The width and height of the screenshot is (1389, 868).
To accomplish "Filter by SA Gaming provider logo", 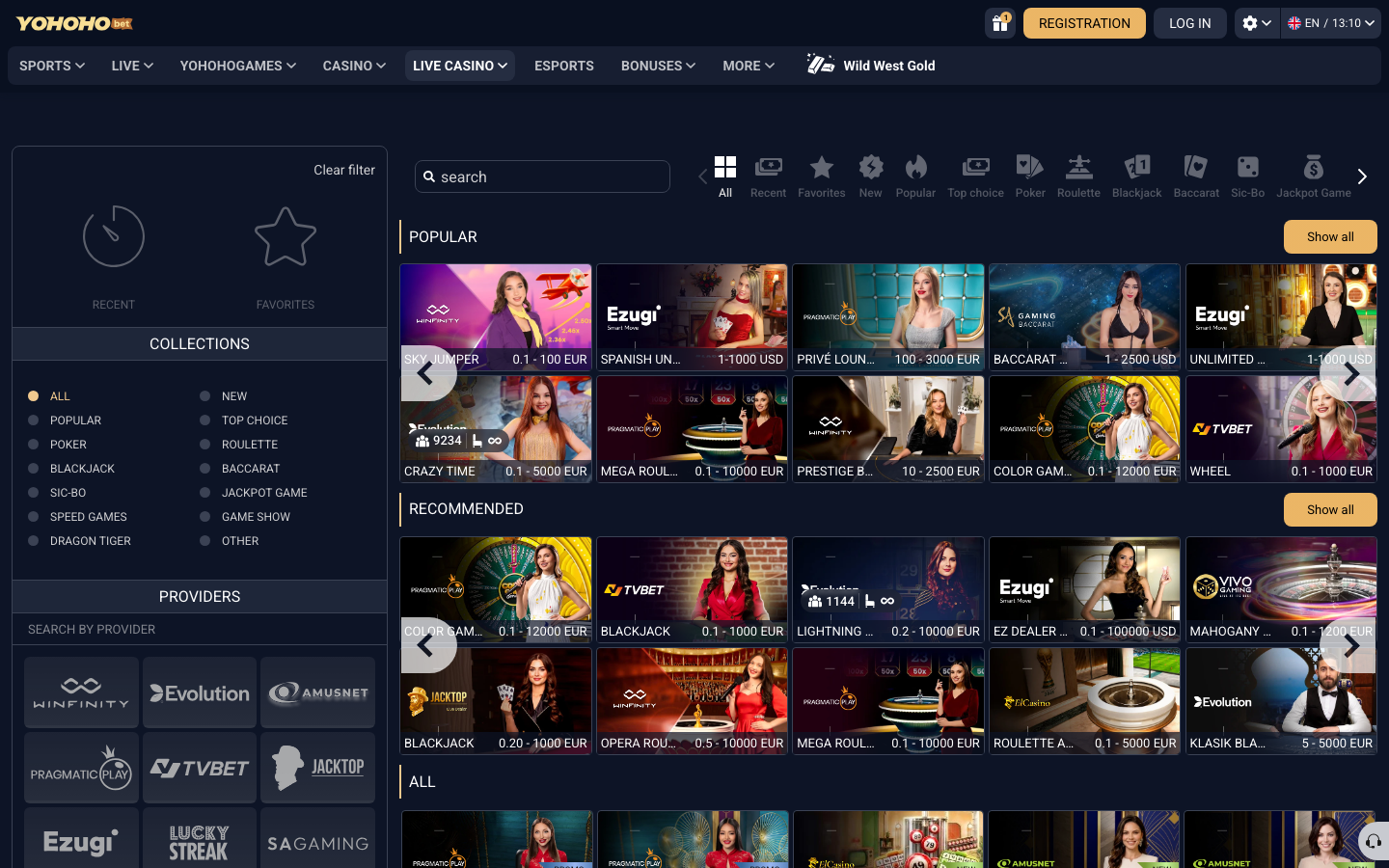I will click(x=317, y=842).
